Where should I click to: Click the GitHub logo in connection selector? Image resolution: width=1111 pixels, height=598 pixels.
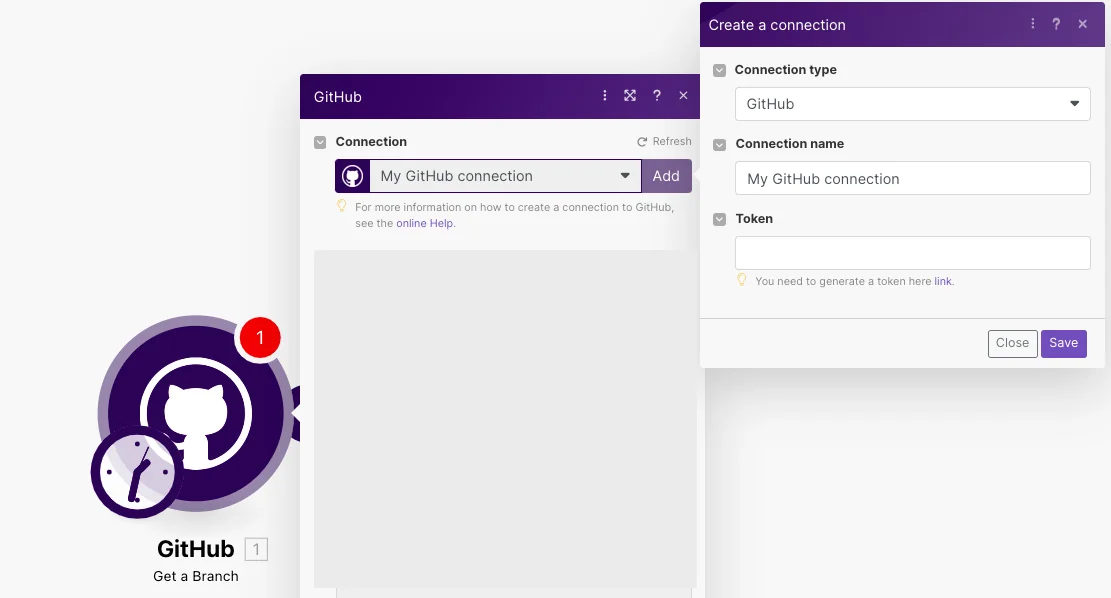click(353, 176)
